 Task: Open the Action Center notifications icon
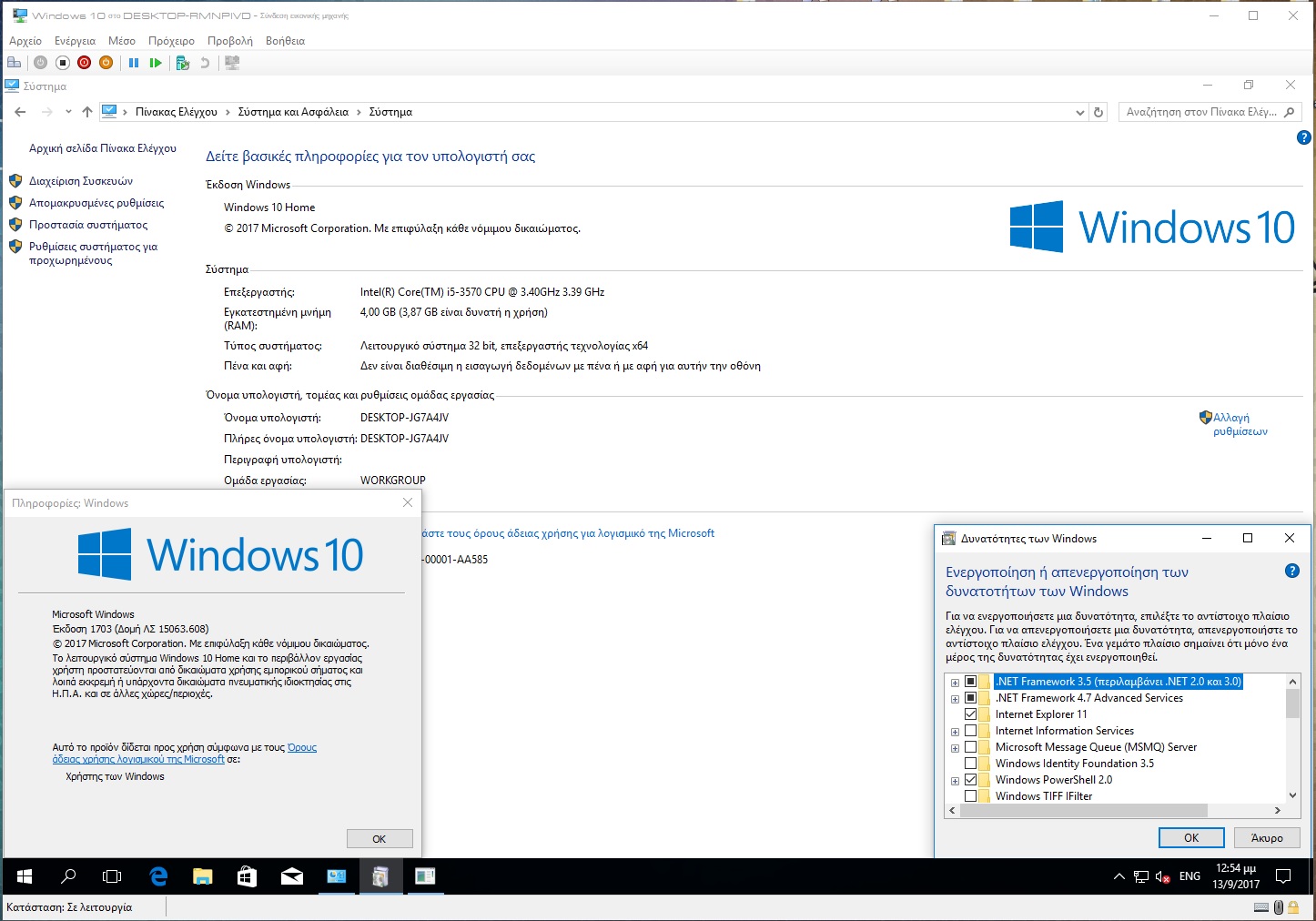1283,876
